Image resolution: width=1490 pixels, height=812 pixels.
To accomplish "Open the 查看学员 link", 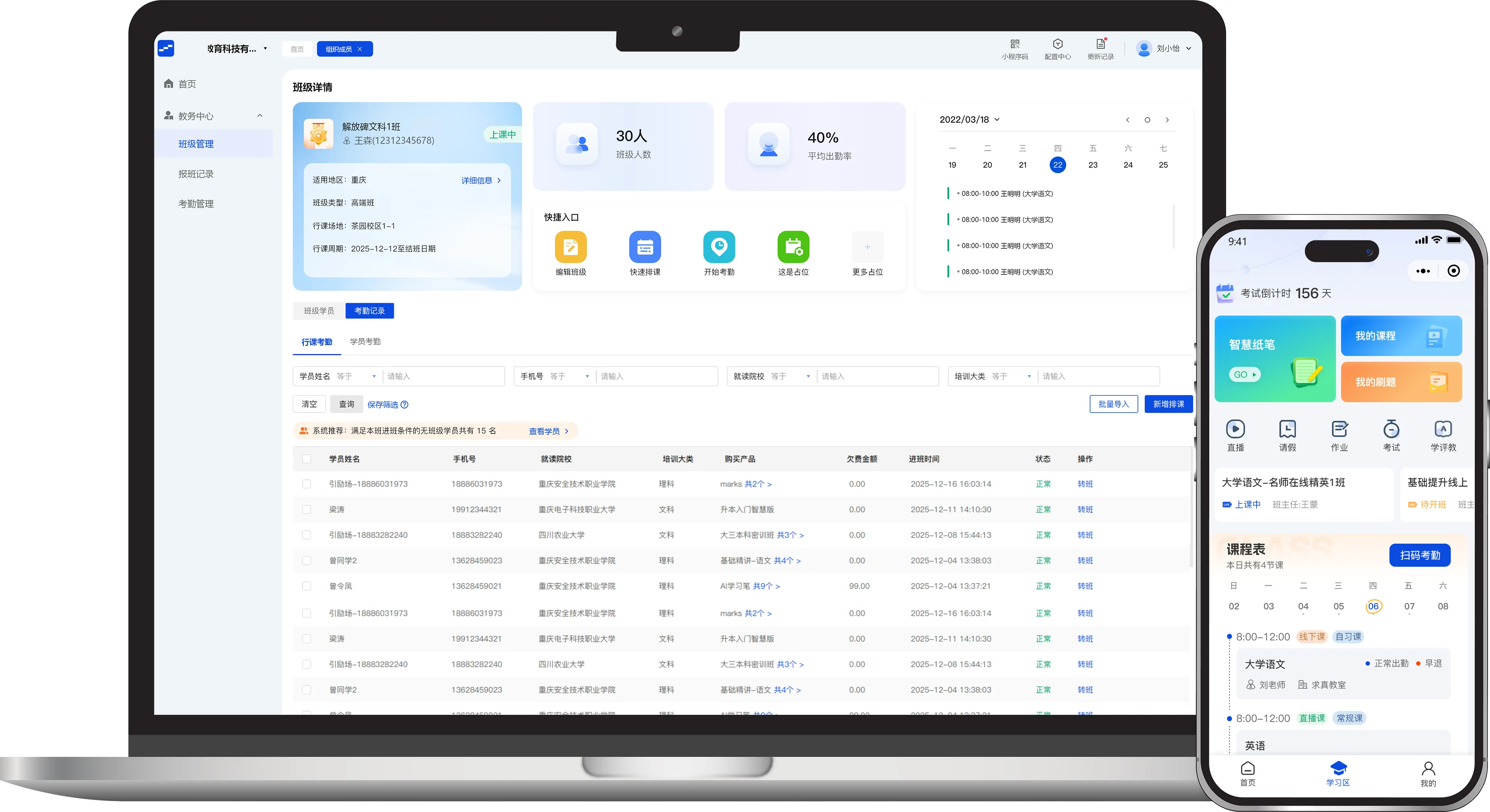I will (549, 431).
